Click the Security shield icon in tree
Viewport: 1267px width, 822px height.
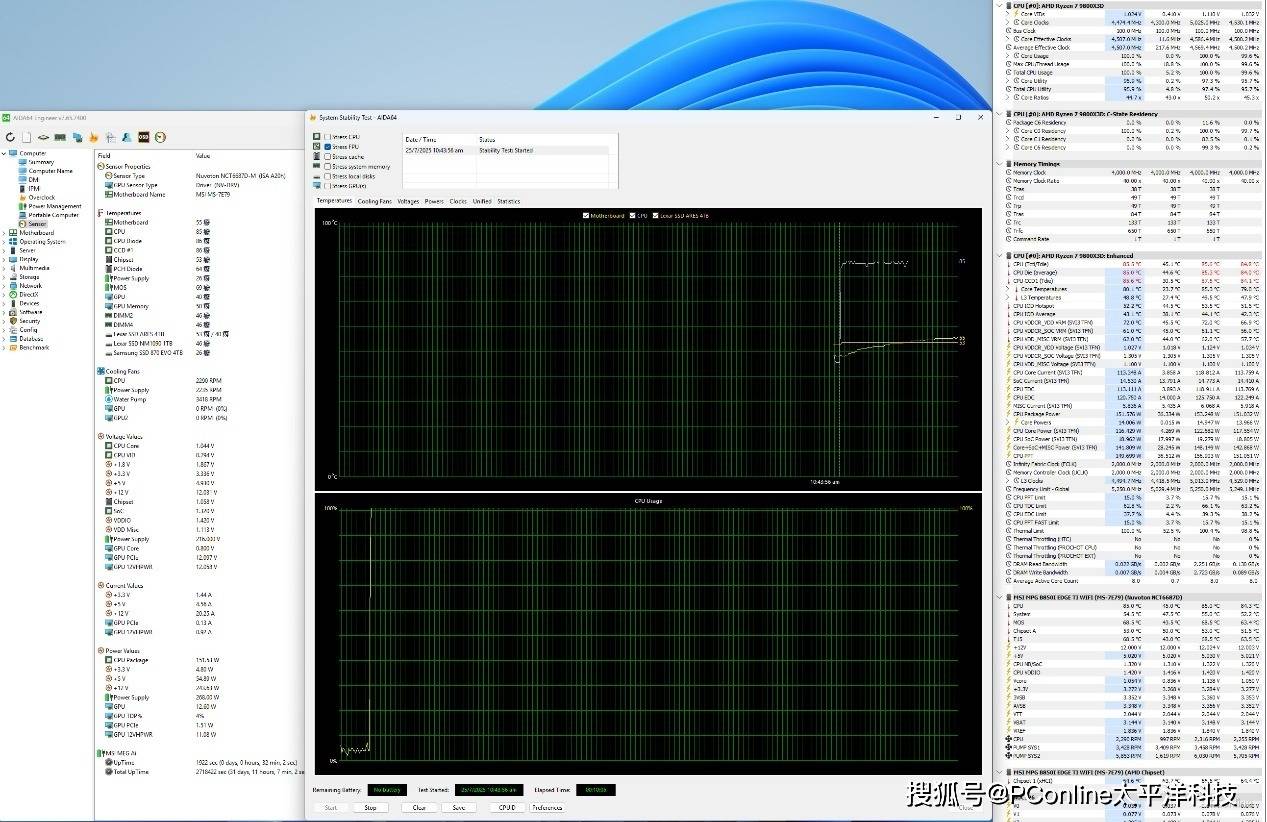[13, 321]
